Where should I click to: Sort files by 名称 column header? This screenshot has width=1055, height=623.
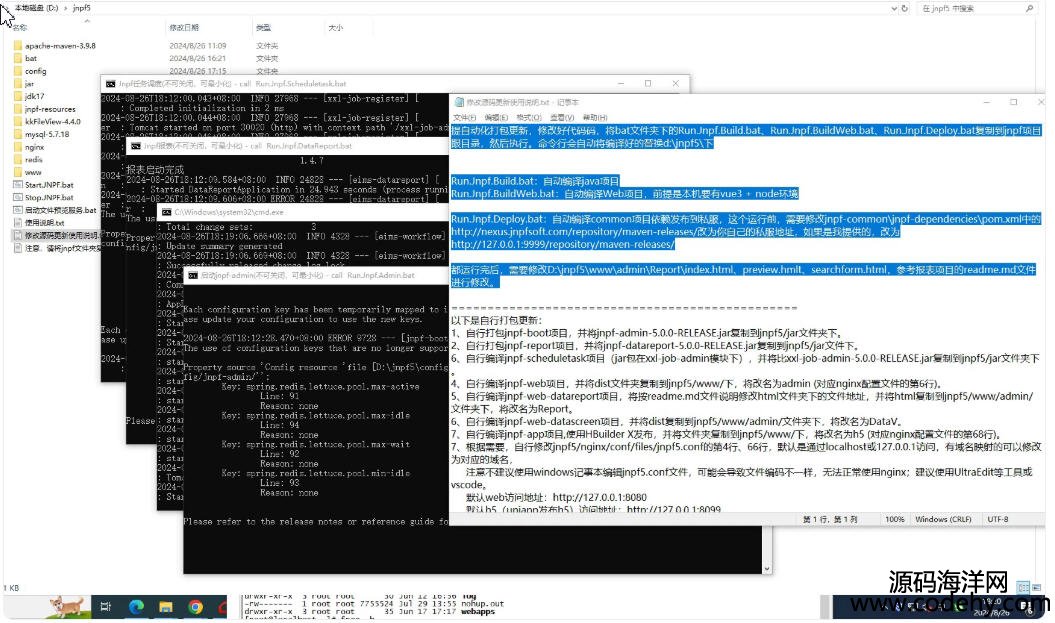(20, 28)
